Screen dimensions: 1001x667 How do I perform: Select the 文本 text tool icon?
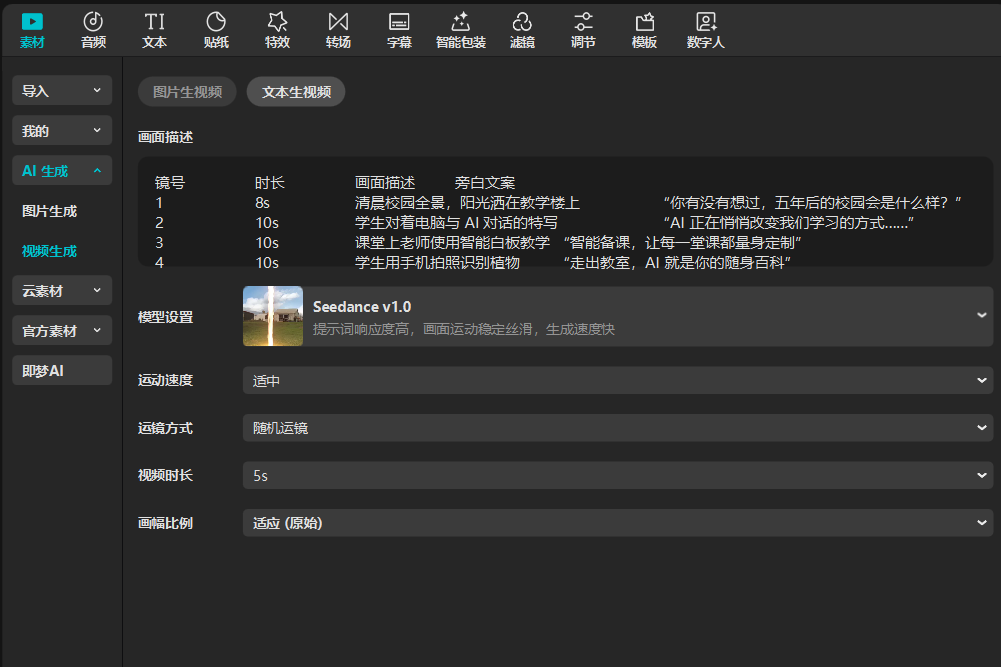pos(154,30)
